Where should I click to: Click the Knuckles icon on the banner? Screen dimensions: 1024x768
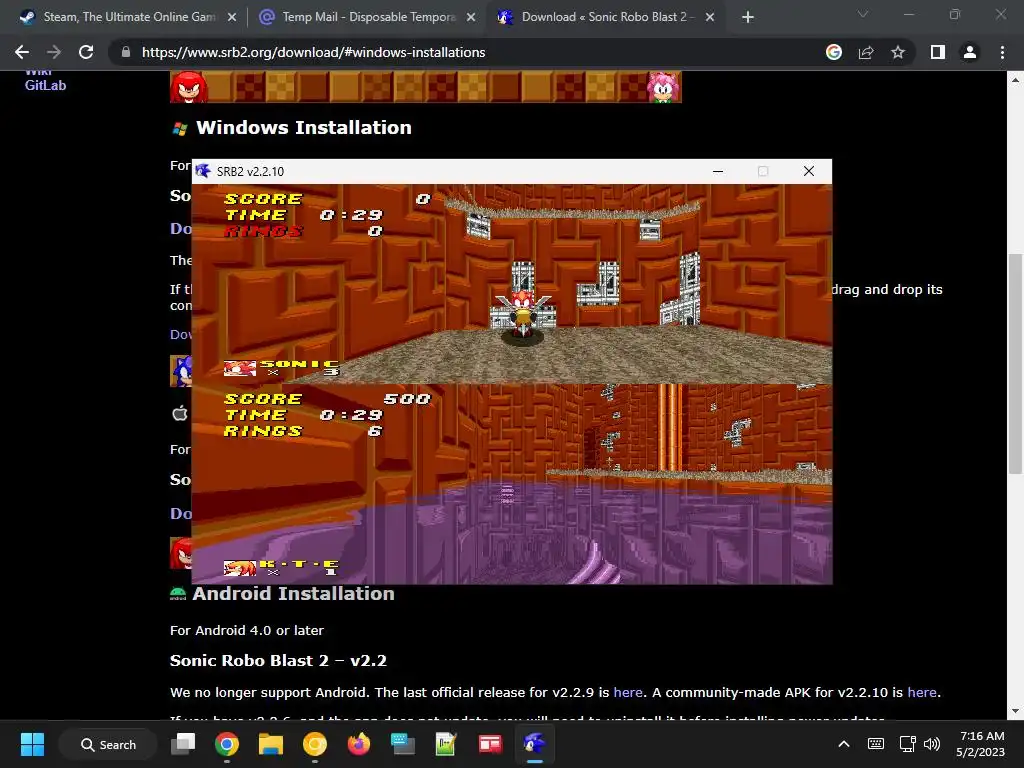point(189,87)
